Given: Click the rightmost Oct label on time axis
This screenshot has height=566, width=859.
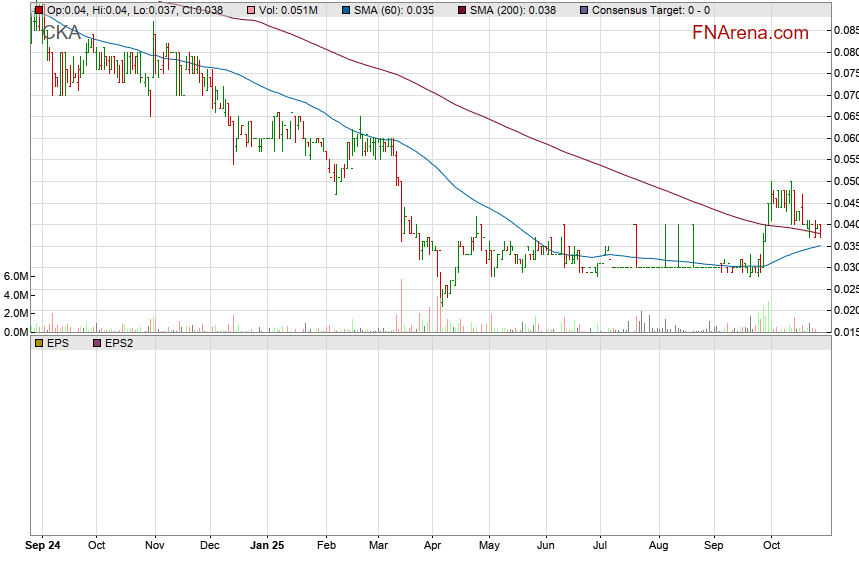Looking at the screenshot, I should coord(770,546).
